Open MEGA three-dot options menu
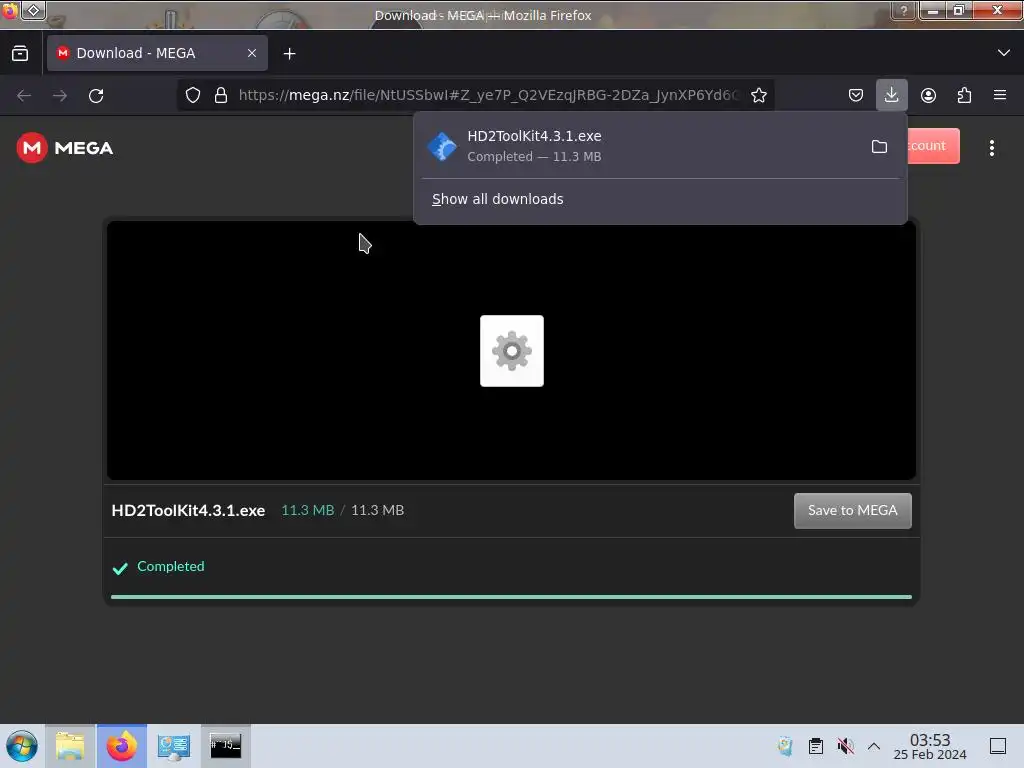The image size is (1024, 768). [x=991, y=148]
